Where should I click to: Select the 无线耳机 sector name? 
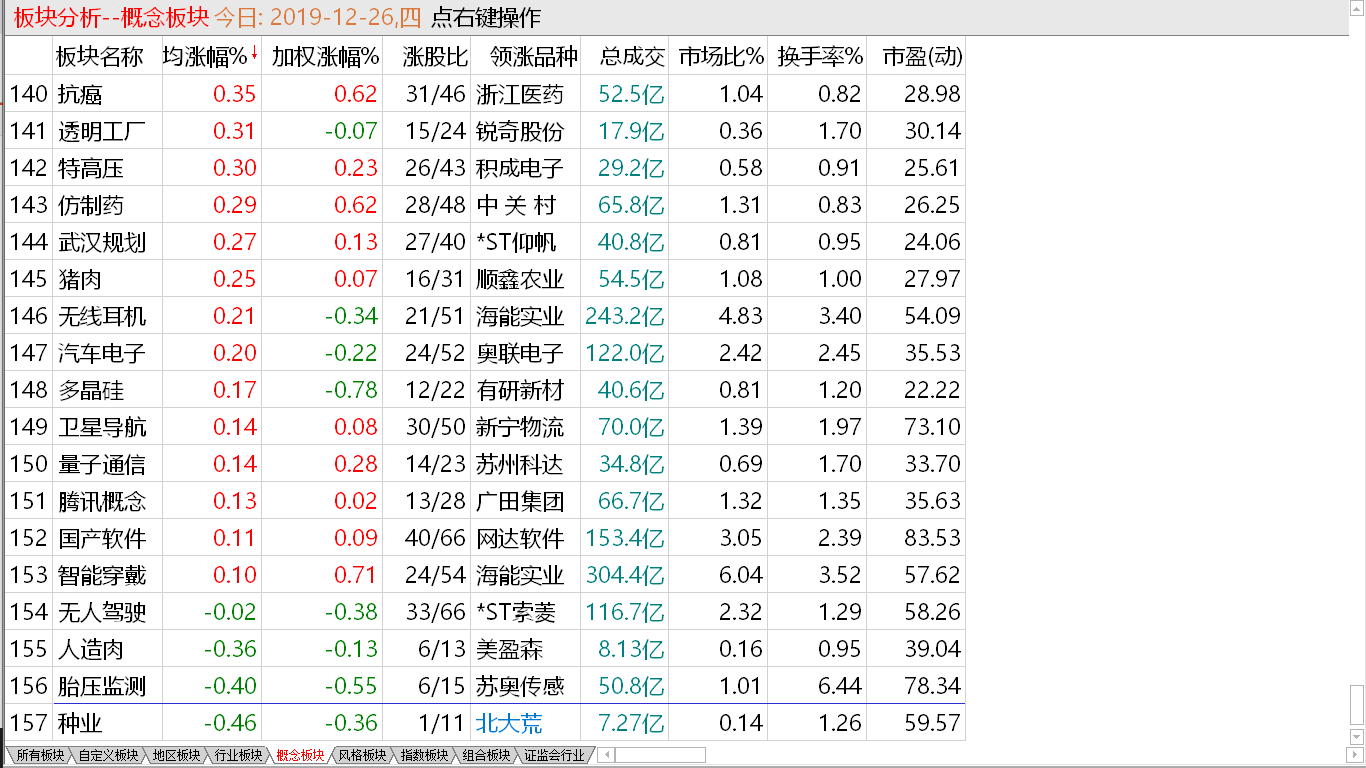(102, 316)
